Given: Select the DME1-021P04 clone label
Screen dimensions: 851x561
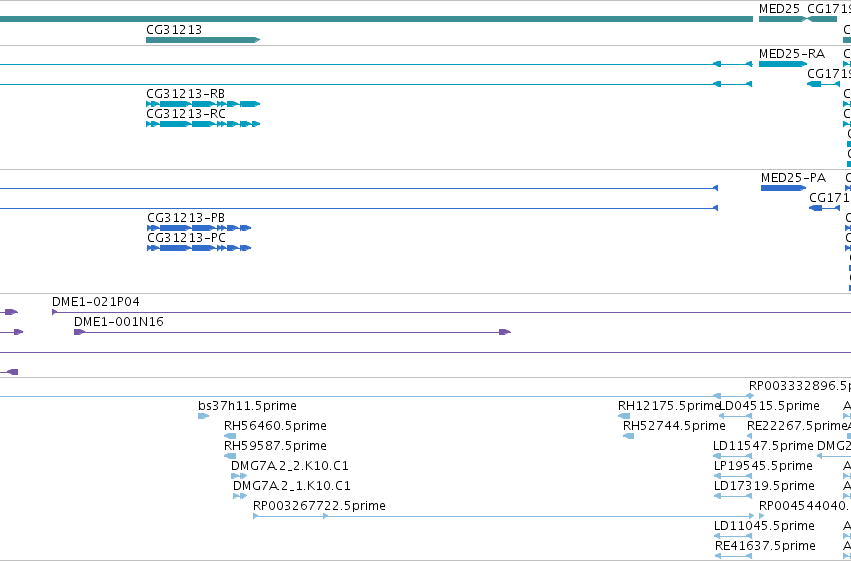Looking at the screenshot, I should pyautogui.click(x=96, y=302).
